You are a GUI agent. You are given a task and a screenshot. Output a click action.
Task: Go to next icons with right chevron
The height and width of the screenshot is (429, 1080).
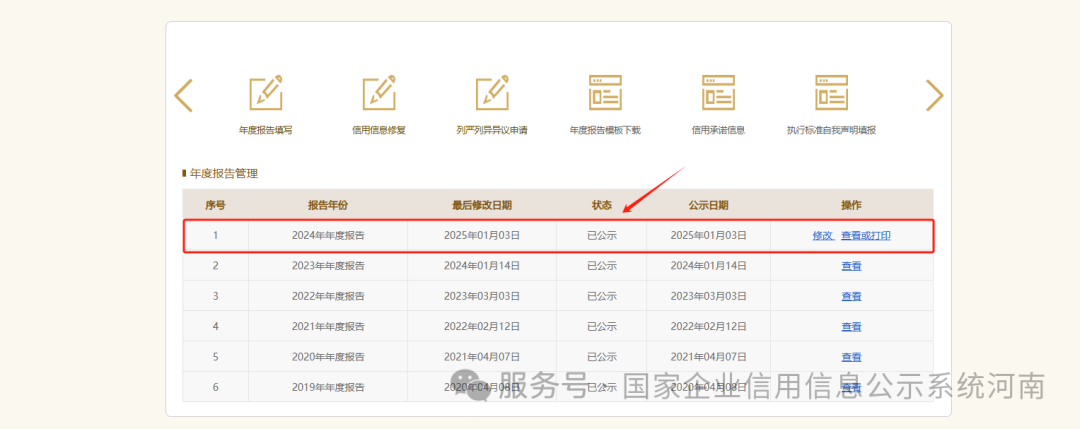tap(934, 96)
